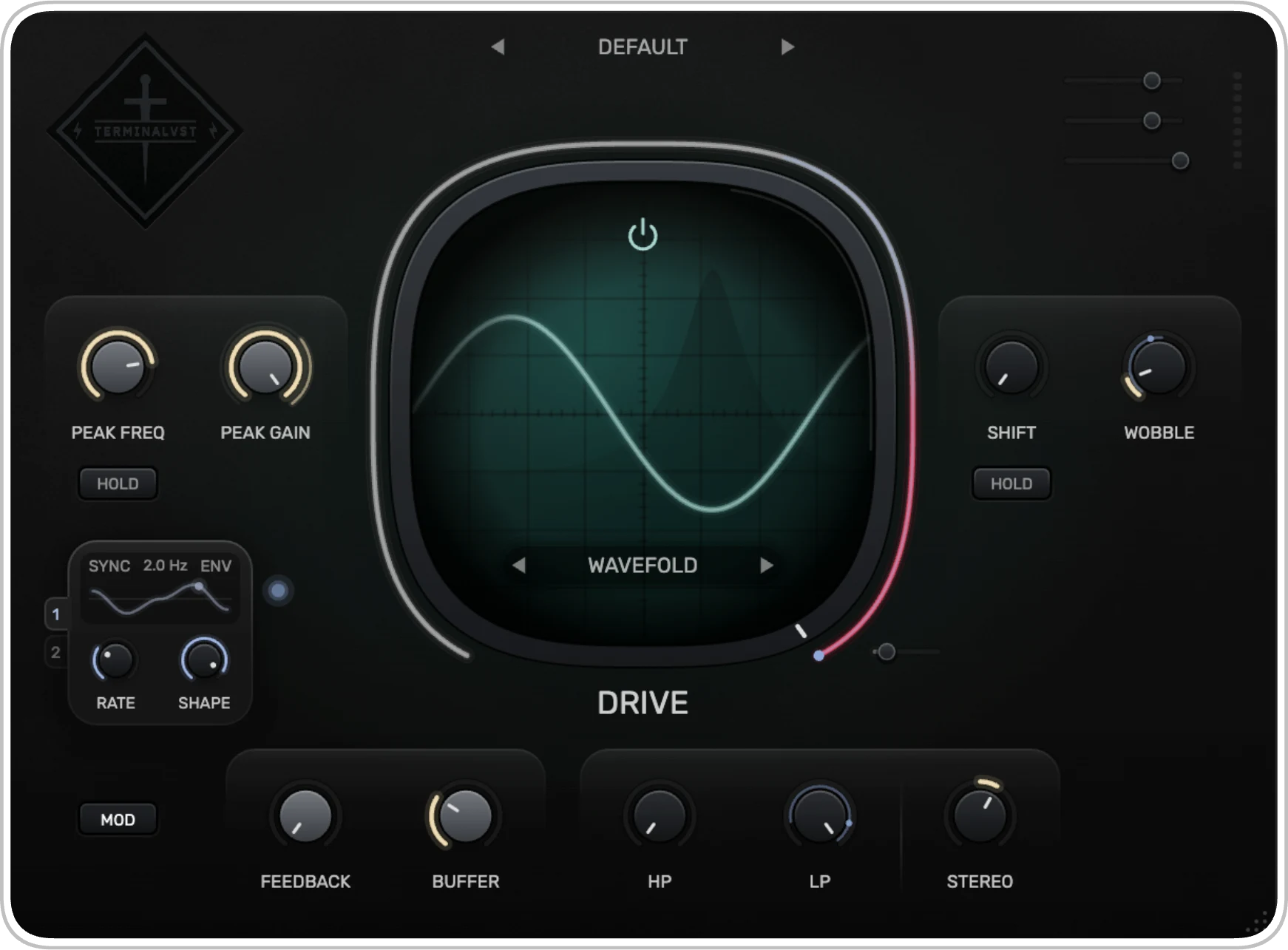Screen dimensions: 1288x950
Task: Click the BUFFER knob
Action: click(464, 816)
